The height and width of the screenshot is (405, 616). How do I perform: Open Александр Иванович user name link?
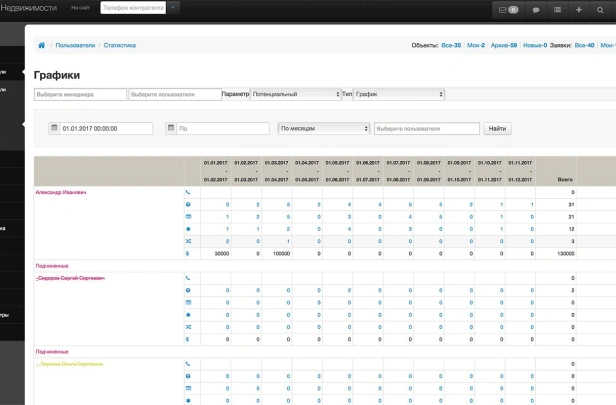61,192
